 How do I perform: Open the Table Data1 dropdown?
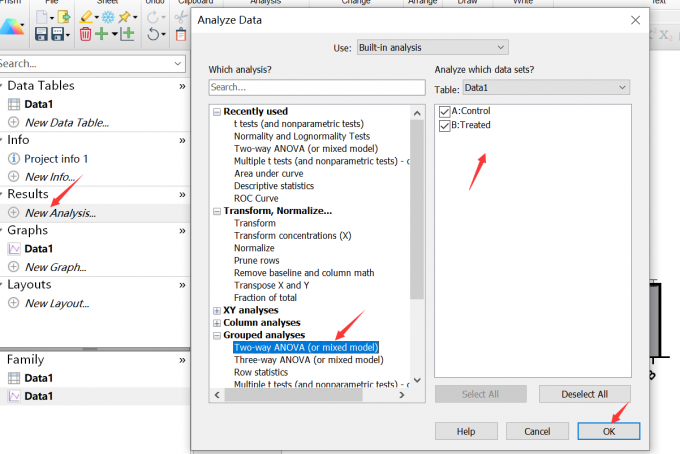[x=545, y=87]
